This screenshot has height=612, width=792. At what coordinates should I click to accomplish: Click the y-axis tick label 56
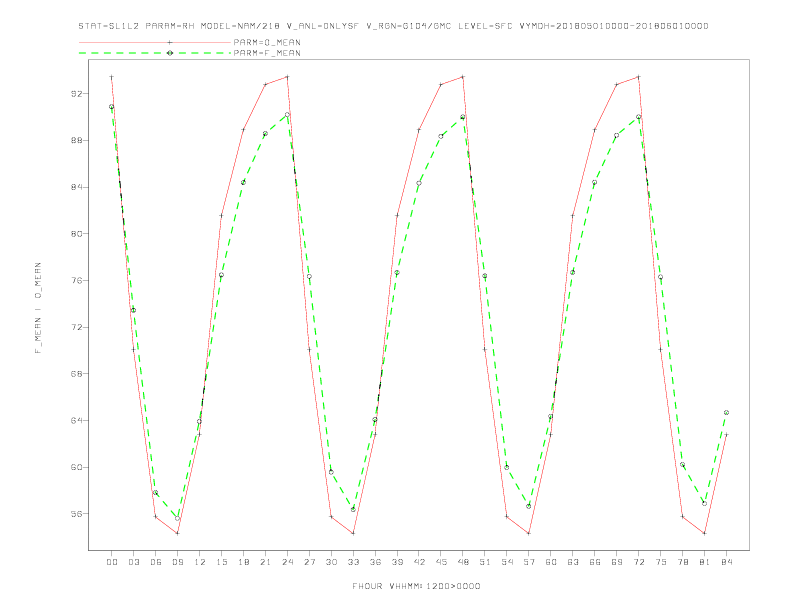[76, 514]
